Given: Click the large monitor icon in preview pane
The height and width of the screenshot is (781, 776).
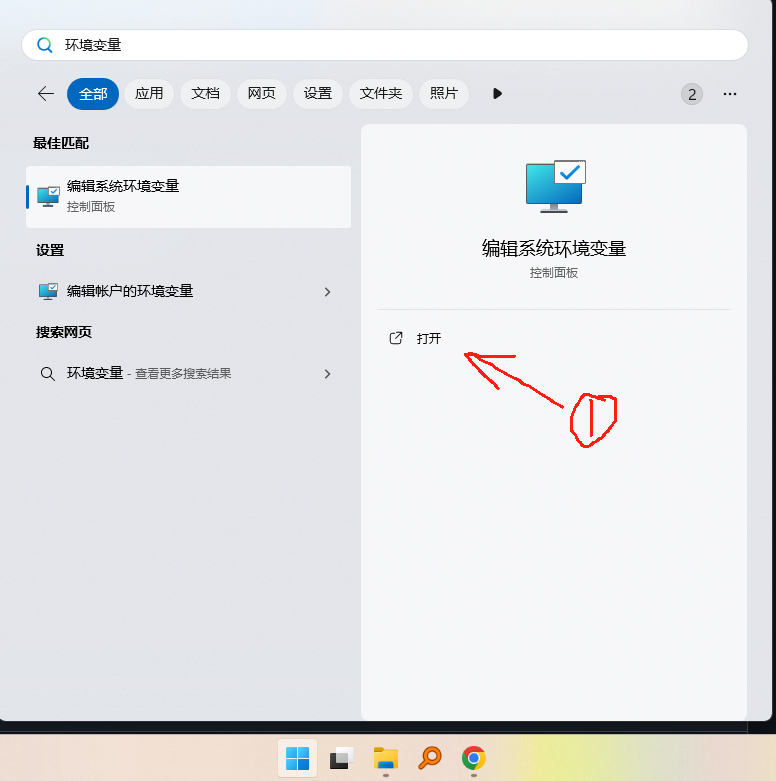Looking at the screenshot, I should 555,186.
